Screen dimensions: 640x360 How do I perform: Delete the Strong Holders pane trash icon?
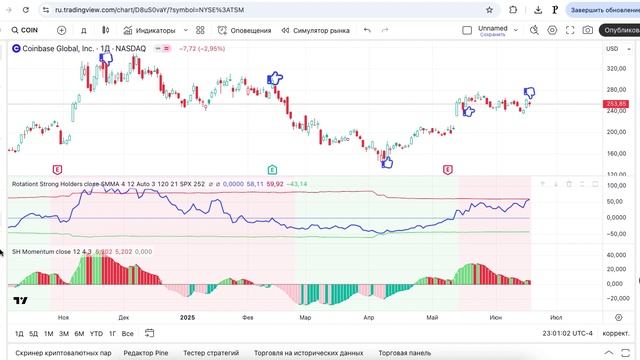[x=569, y=184]
